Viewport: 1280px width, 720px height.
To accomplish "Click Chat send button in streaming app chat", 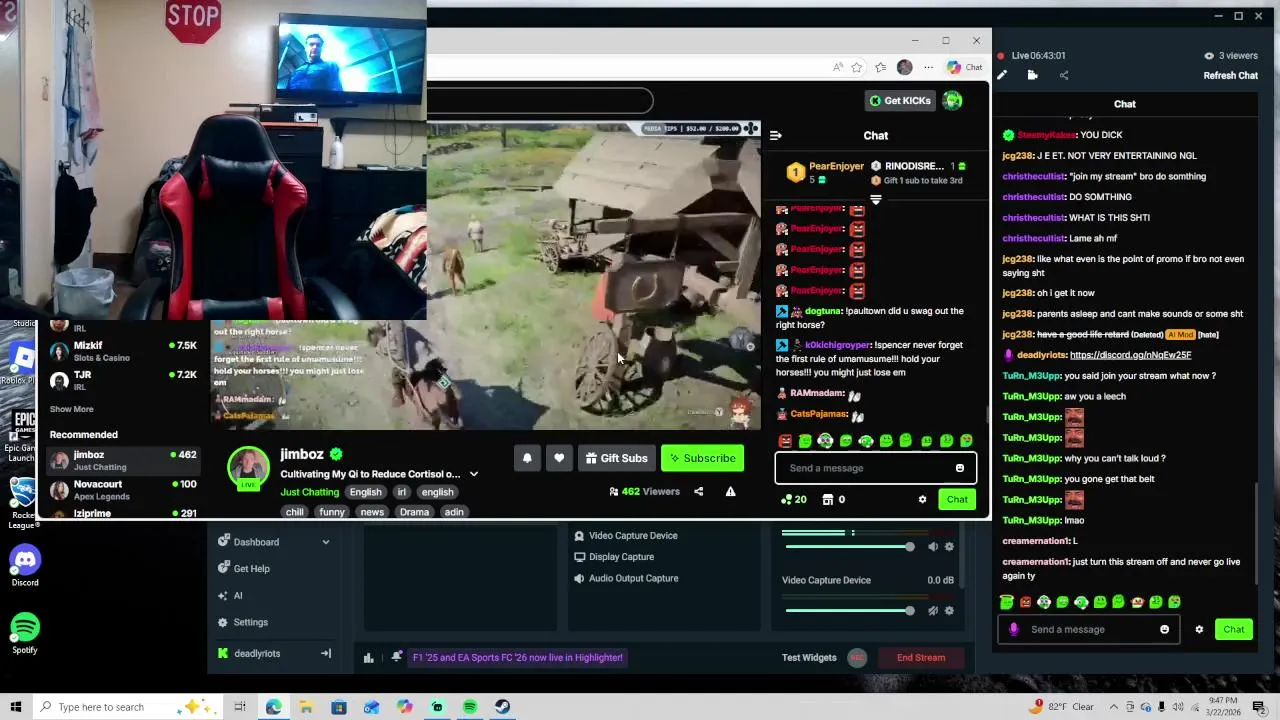I will (x=1233, y=629).
